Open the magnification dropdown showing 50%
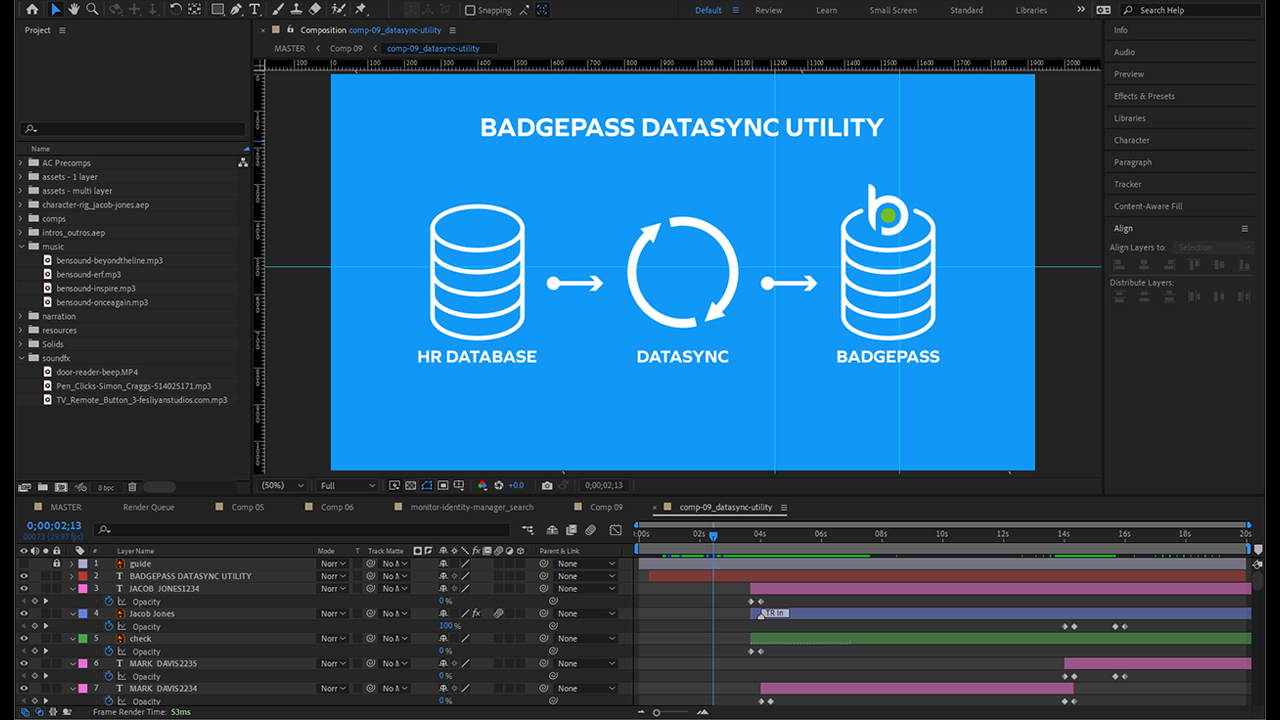Screen dimensions: 1280x720 (x=283, y=485)
